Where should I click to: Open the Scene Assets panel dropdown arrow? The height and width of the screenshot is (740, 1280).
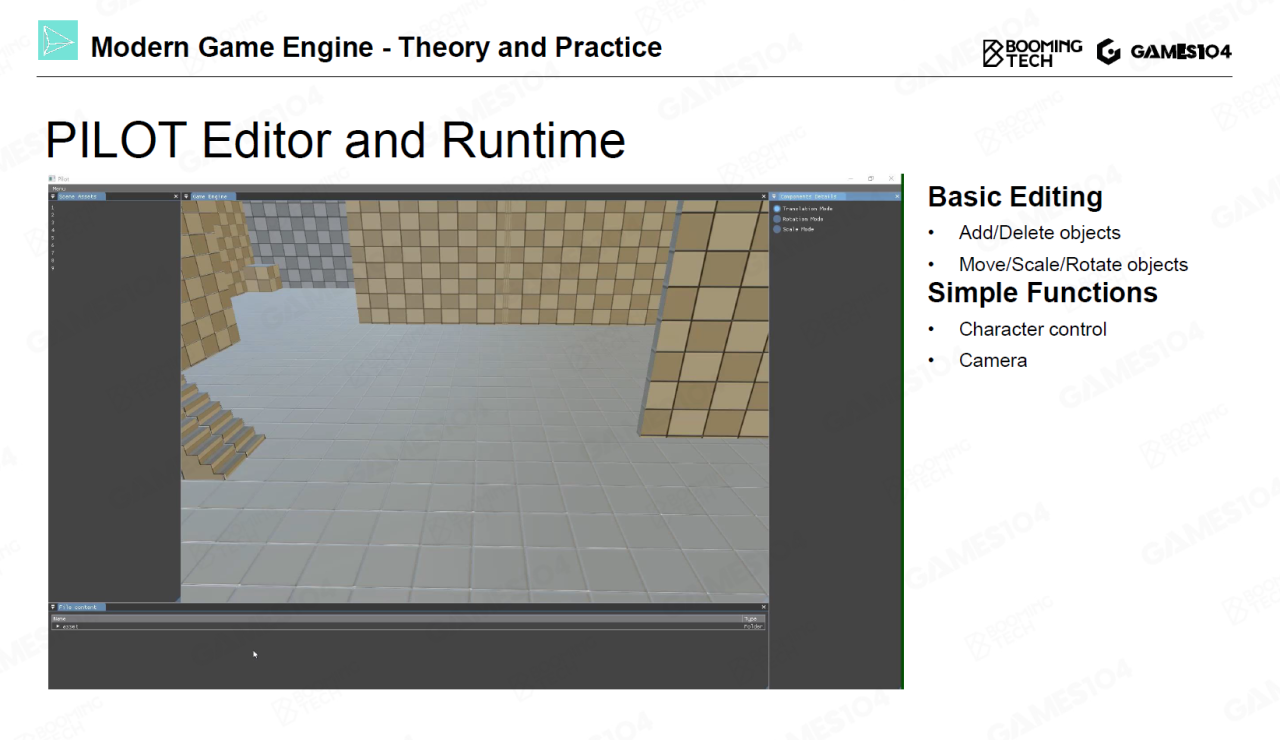[53, 197]
